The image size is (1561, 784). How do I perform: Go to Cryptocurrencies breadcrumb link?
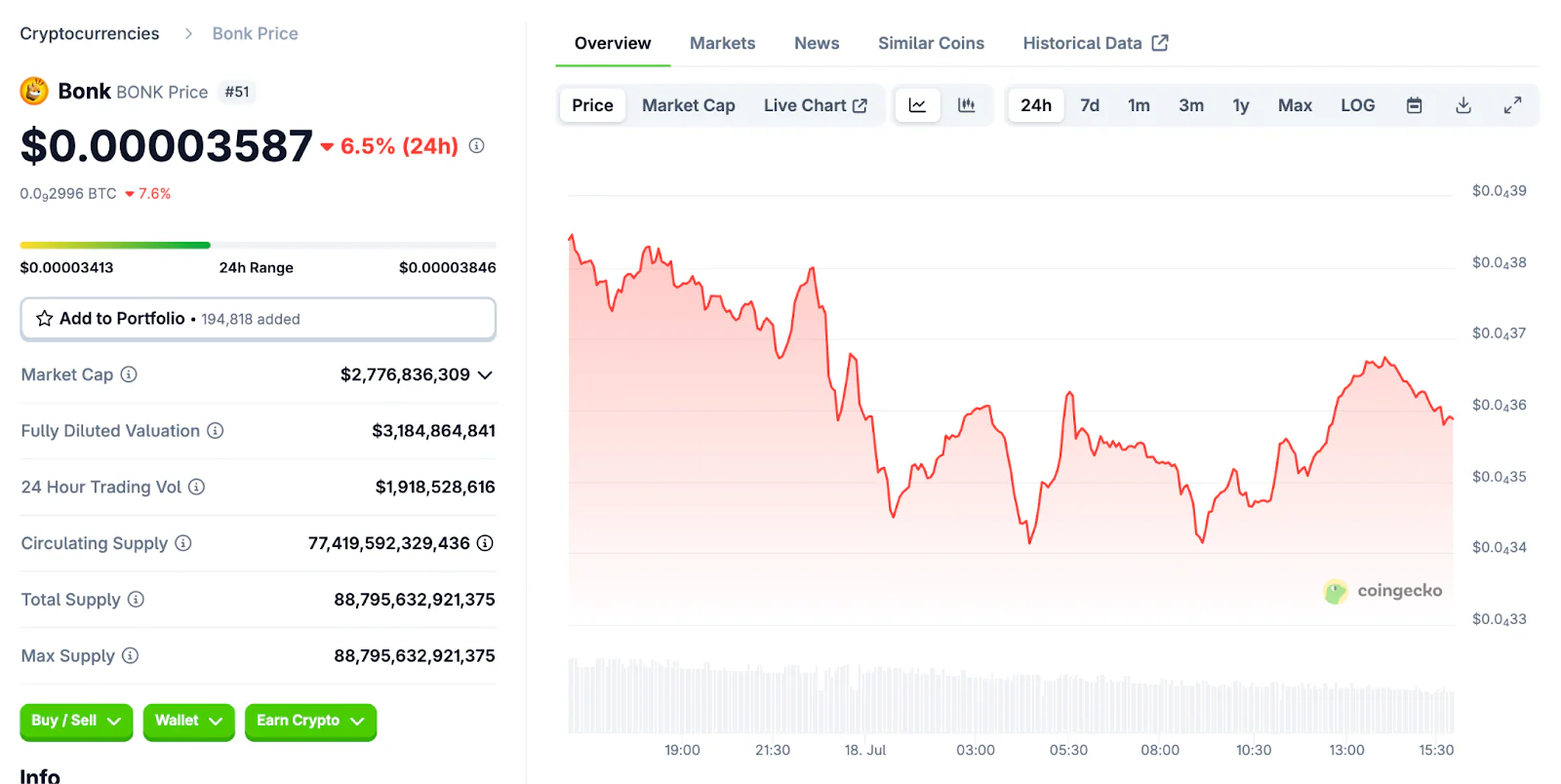(90, 33)
